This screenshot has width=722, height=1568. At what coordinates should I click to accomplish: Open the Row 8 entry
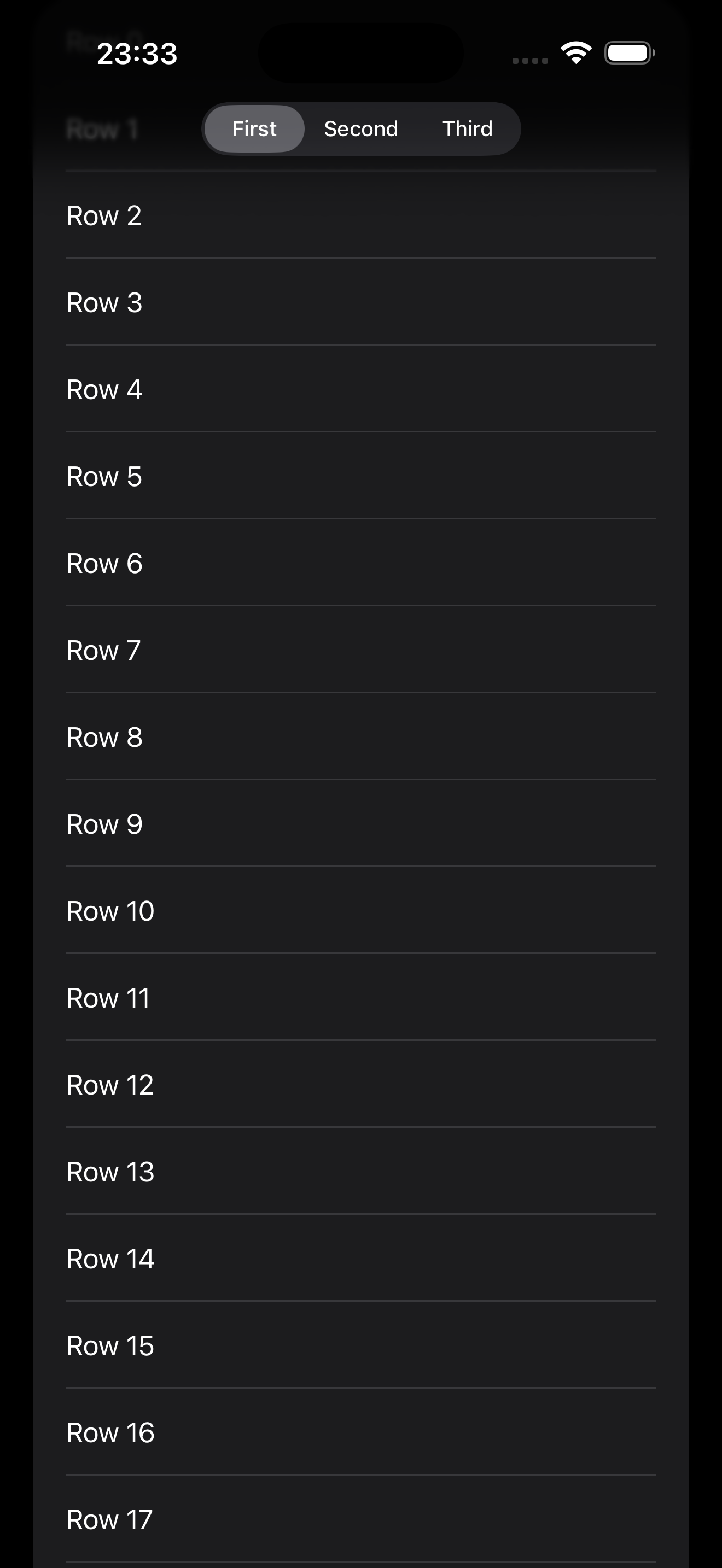click(x=360, y=737)
